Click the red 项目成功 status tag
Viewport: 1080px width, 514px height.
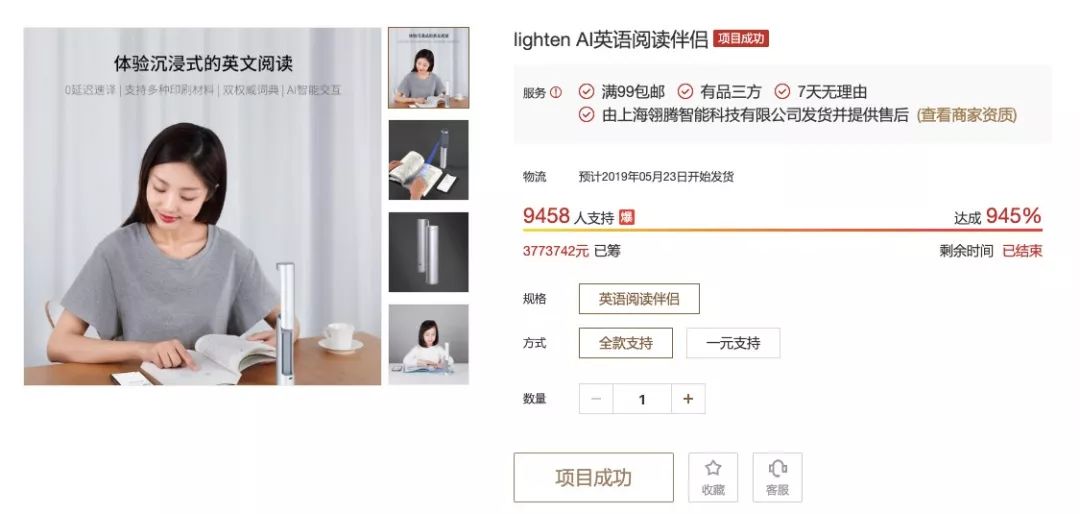[740, 39]
